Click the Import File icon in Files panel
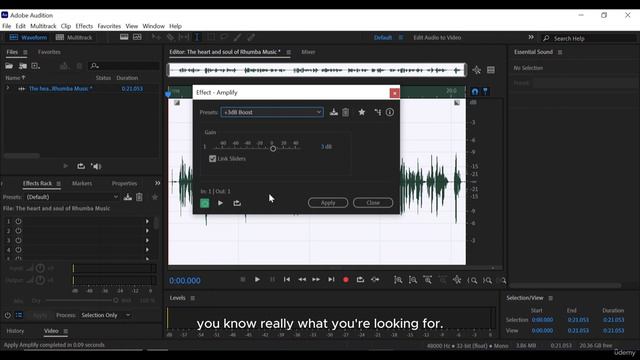 pyautogui.click(x=22, y=66)
